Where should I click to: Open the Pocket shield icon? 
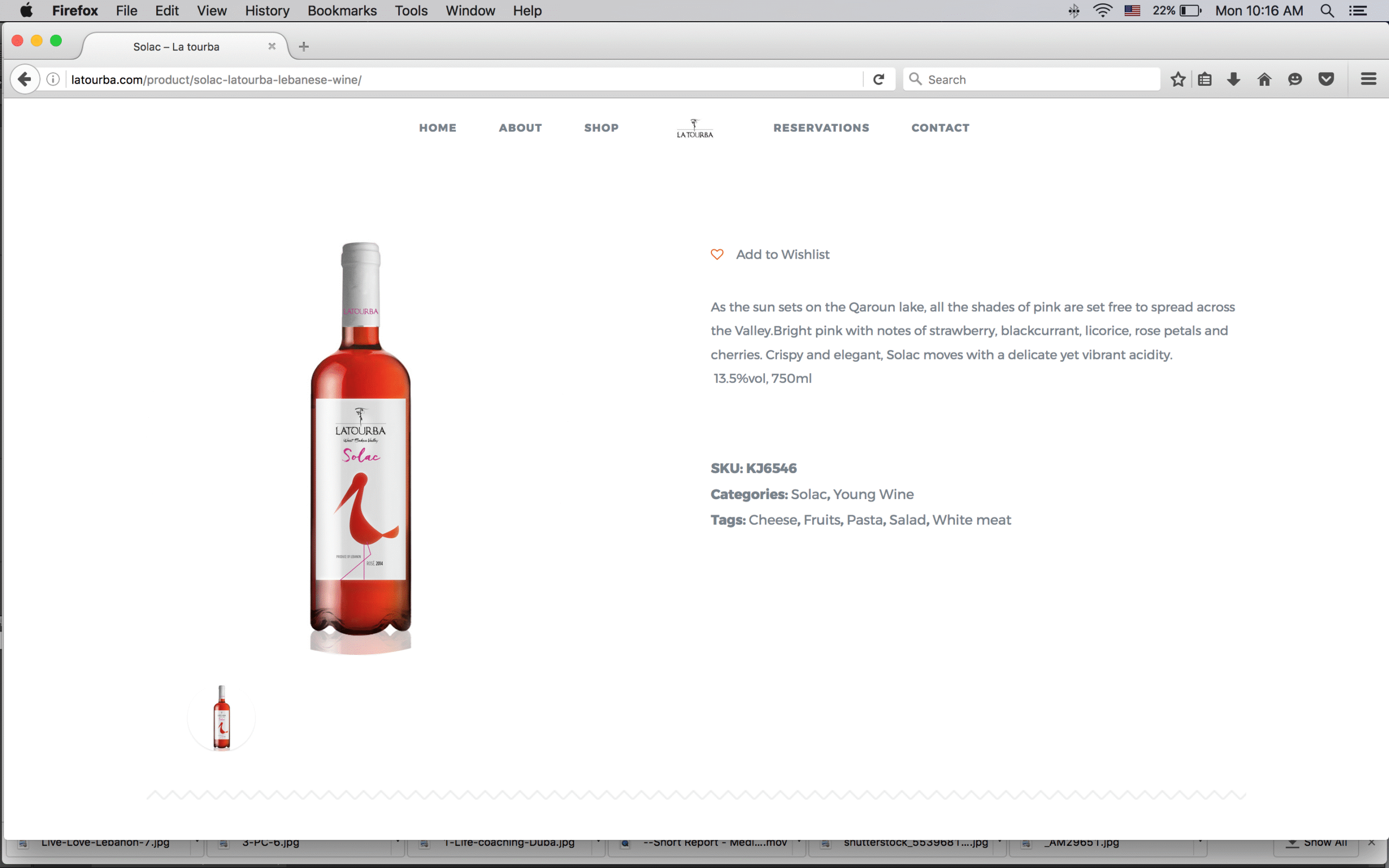[1326, 79]
